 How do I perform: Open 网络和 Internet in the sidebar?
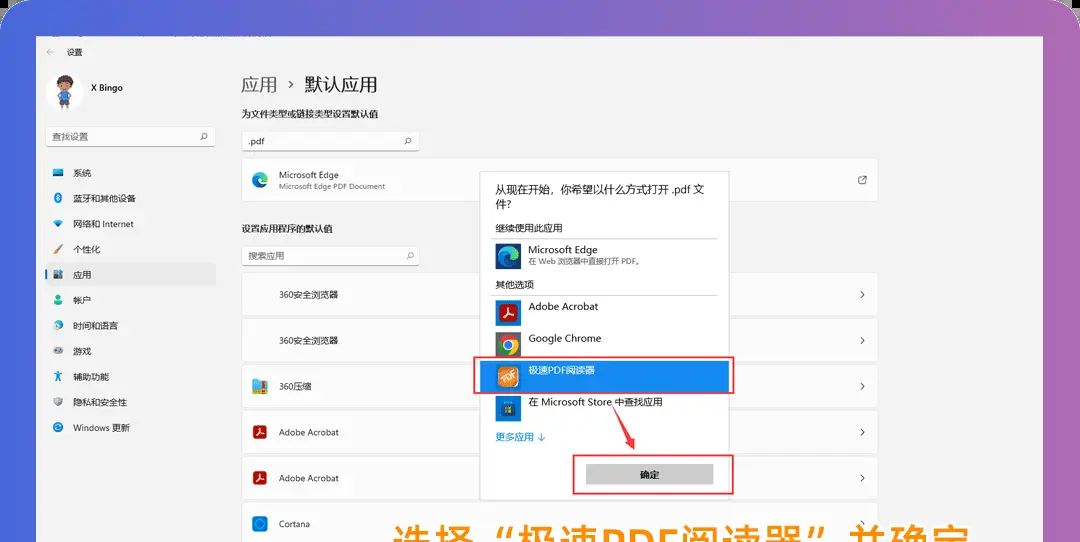tap(131, 224)
